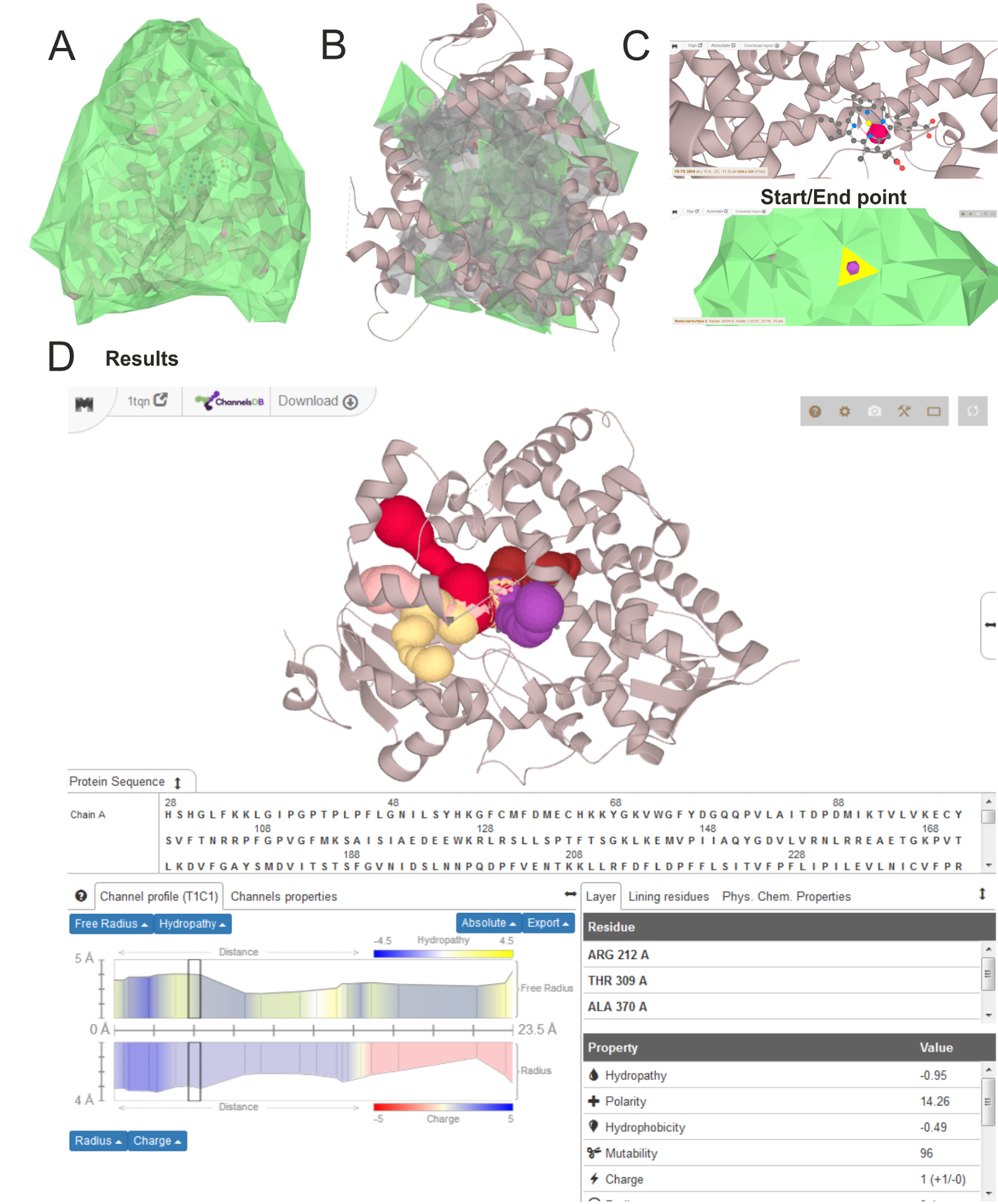
Task: Open the 1tqn external link
Action: pos(147,401)
